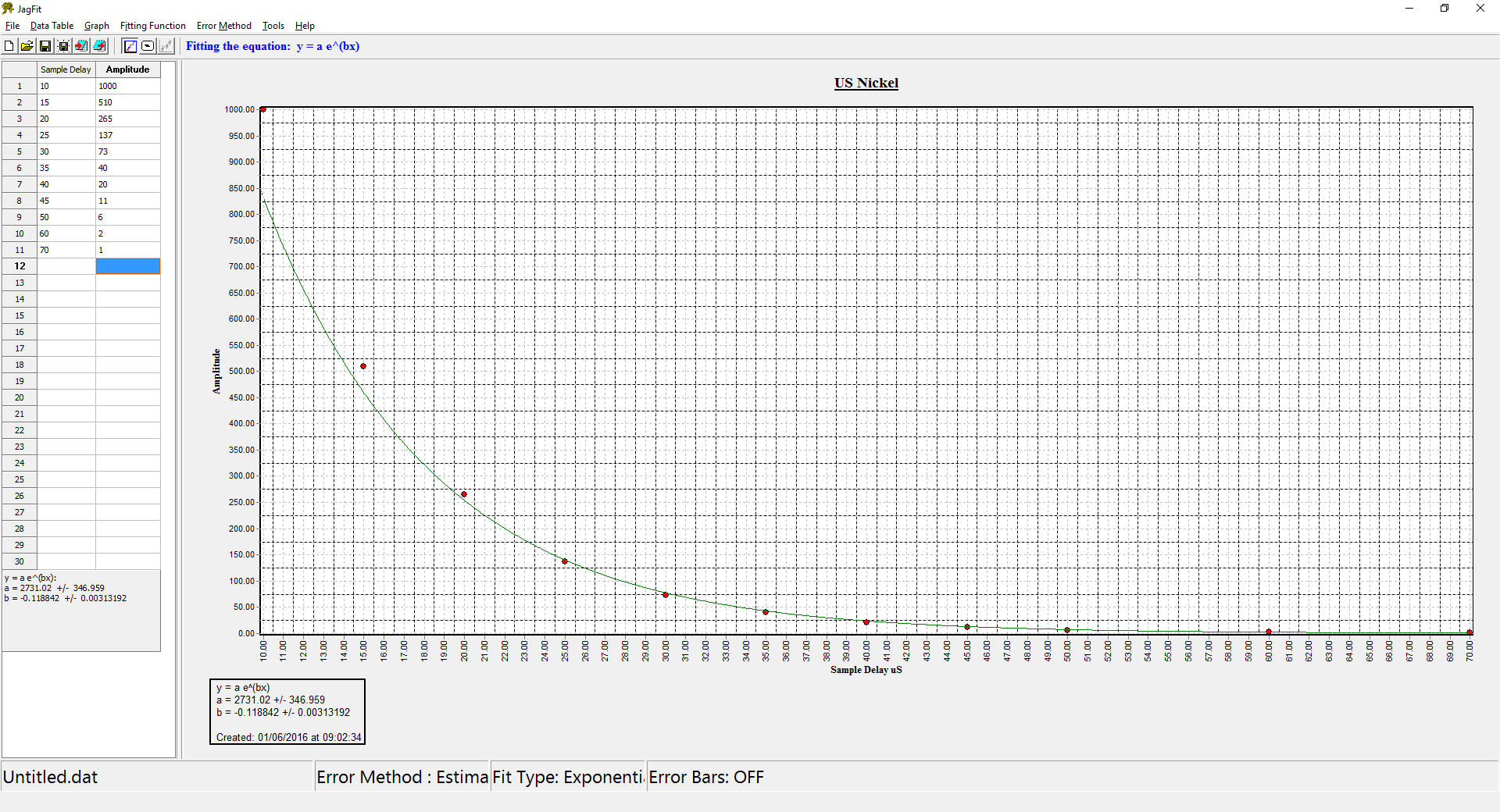
Task: Click the red data point at delay 15
Action: pyautogui.click(x=363, y=366)
